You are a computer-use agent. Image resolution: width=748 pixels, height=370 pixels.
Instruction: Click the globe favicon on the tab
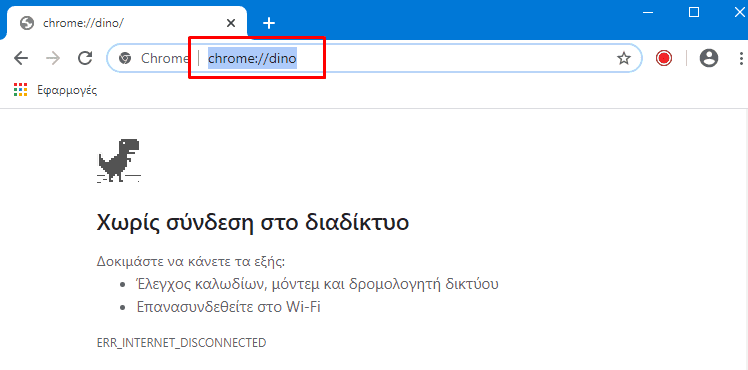[x=27, y=23]
